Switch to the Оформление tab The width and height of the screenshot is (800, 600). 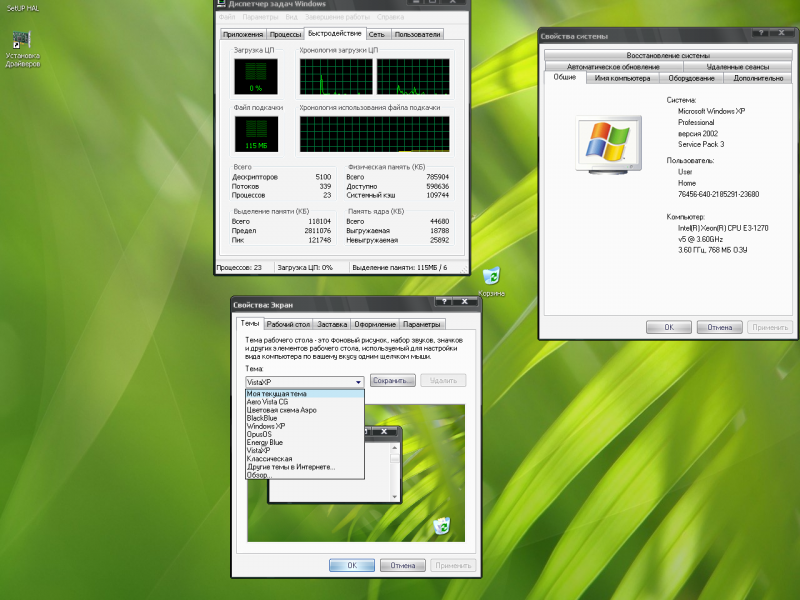(x=375, y=324)
